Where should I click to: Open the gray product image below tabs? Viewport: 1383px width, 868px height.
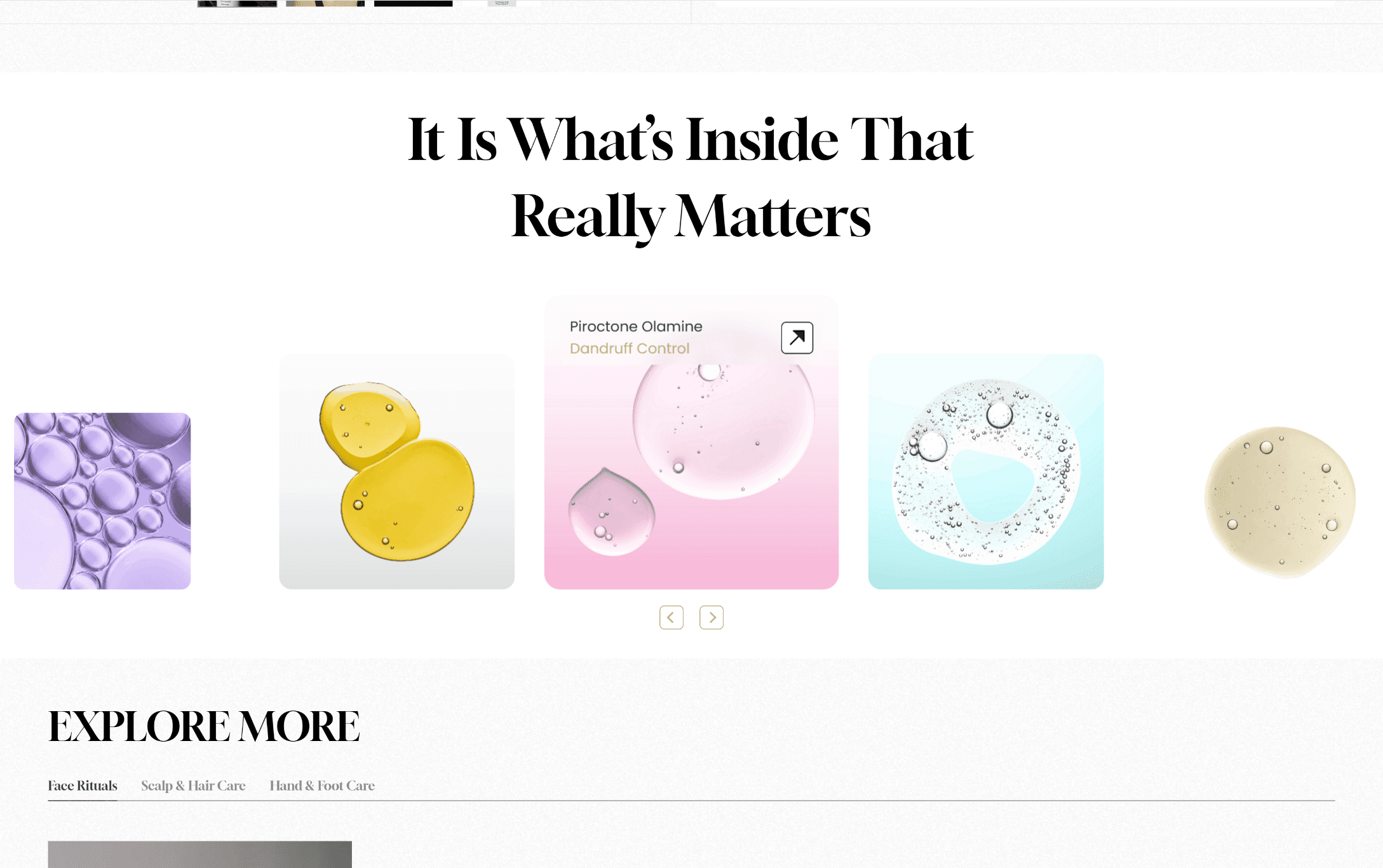pyautogui.click(x=200, y=854)
